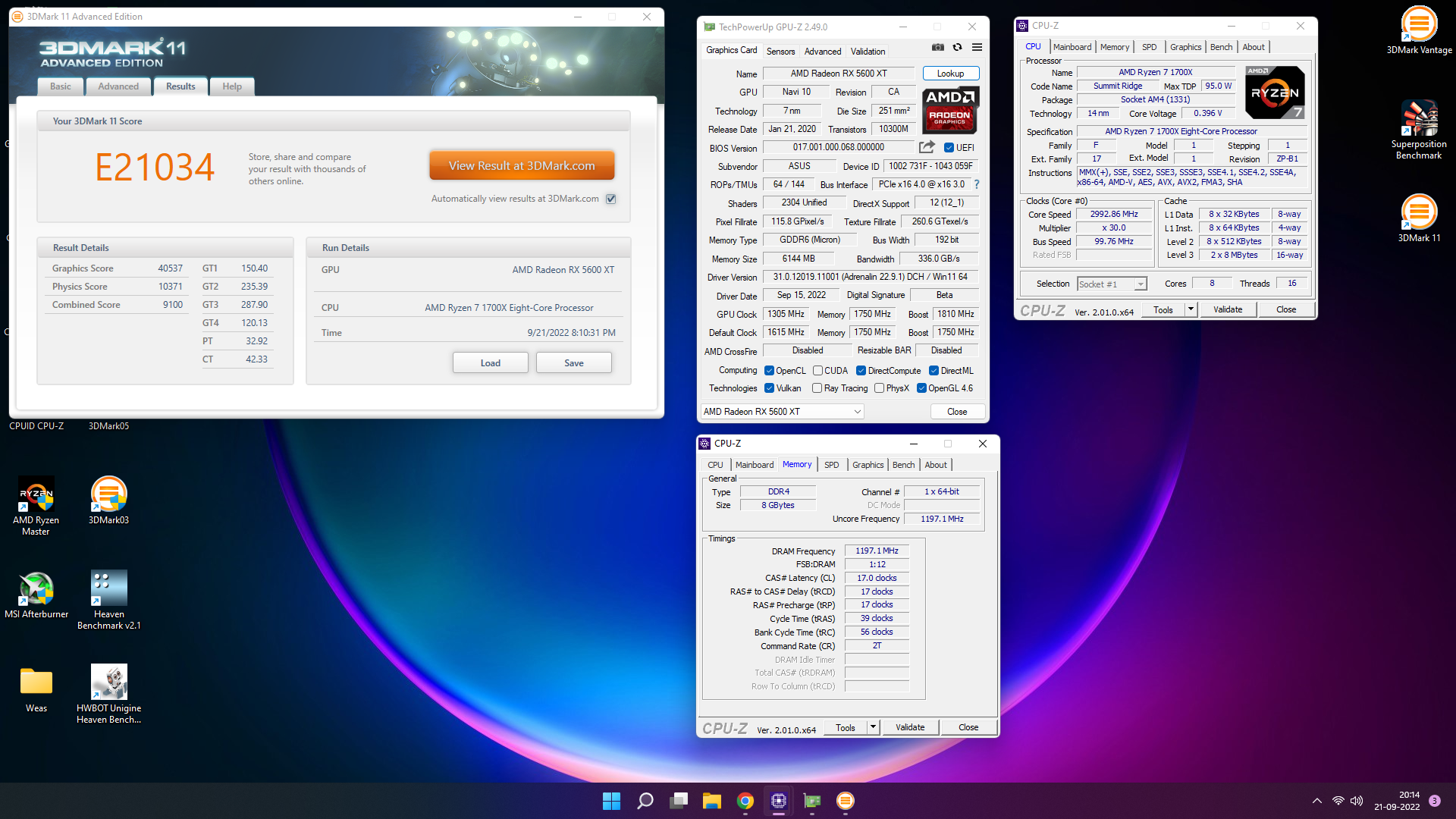
Task: Toggle the Vulkan checkbox
Action: (x=769, y=388)
